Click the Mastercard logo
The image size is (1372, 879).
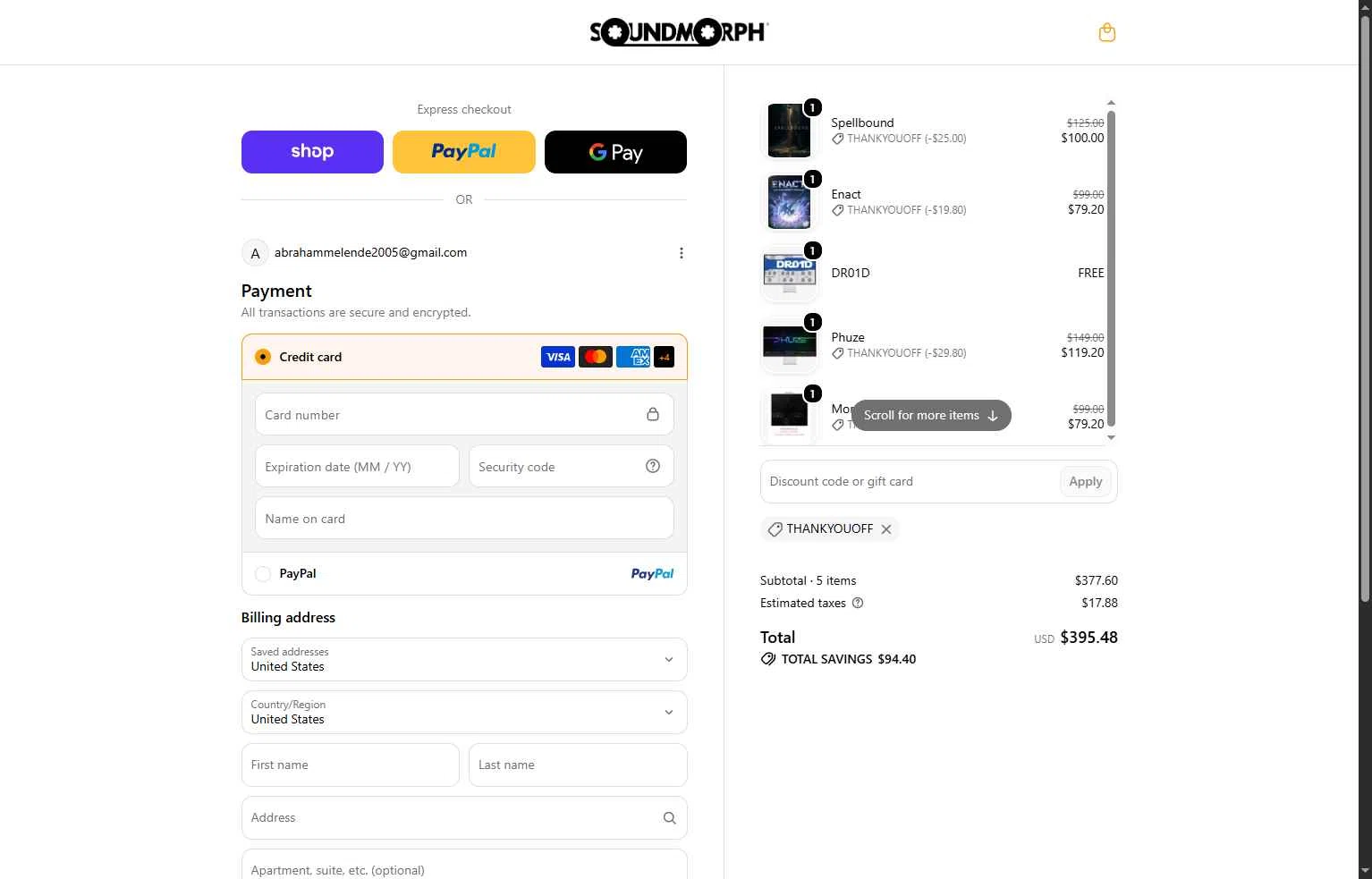596,357
